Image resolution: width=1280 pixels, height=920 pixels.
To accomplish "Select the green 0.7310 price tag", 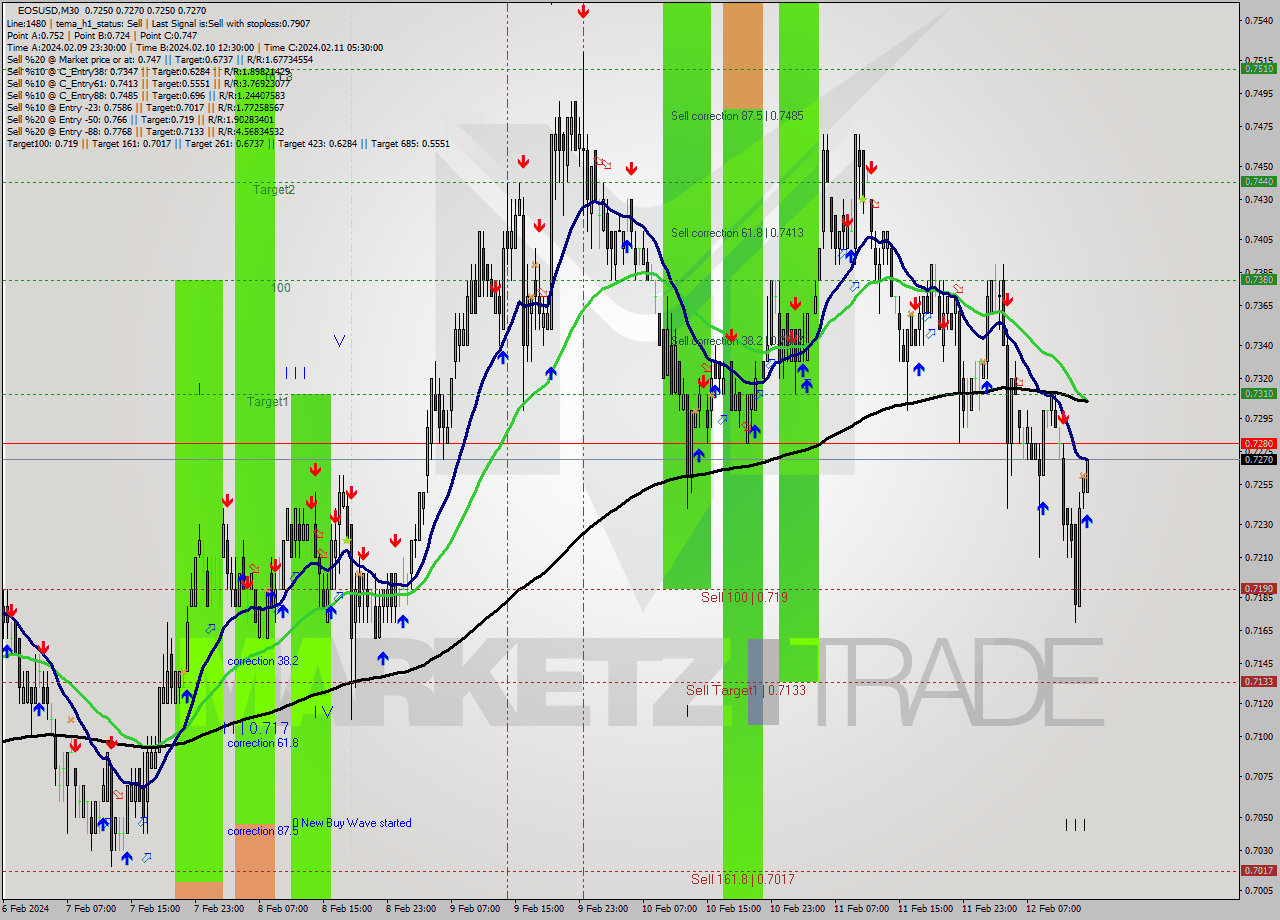I will click(1258, 393).
